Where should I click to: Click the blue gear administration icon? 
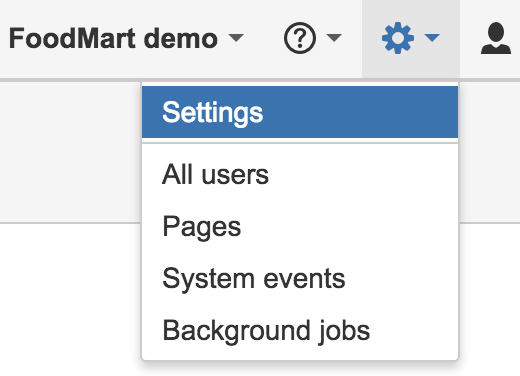point(398,38)
